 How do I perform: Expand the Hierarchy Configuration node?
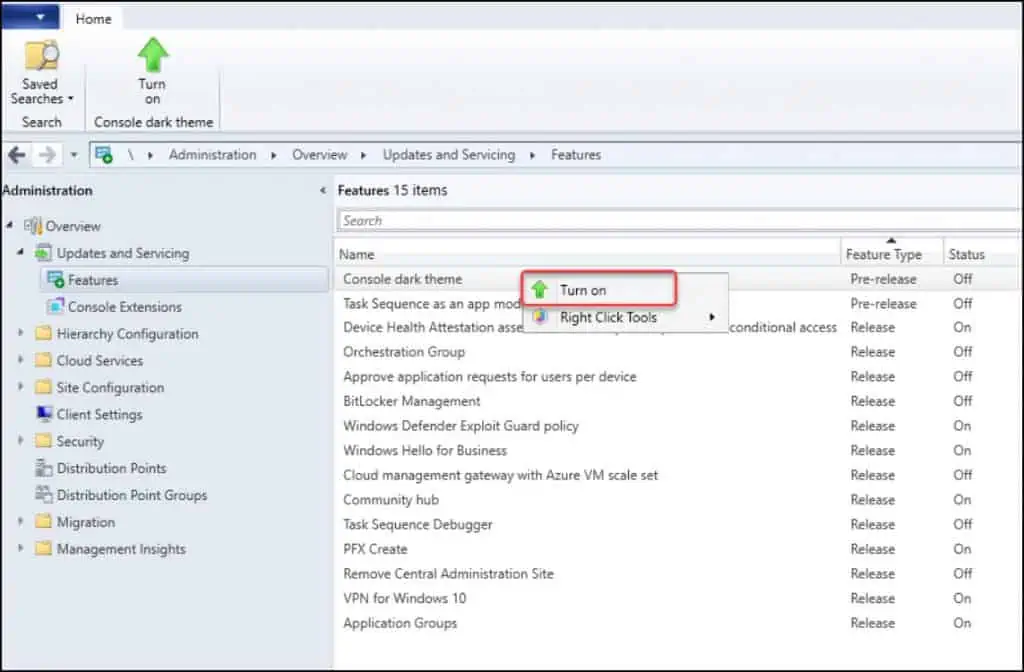pyautogui.click(x=21, y=333)
